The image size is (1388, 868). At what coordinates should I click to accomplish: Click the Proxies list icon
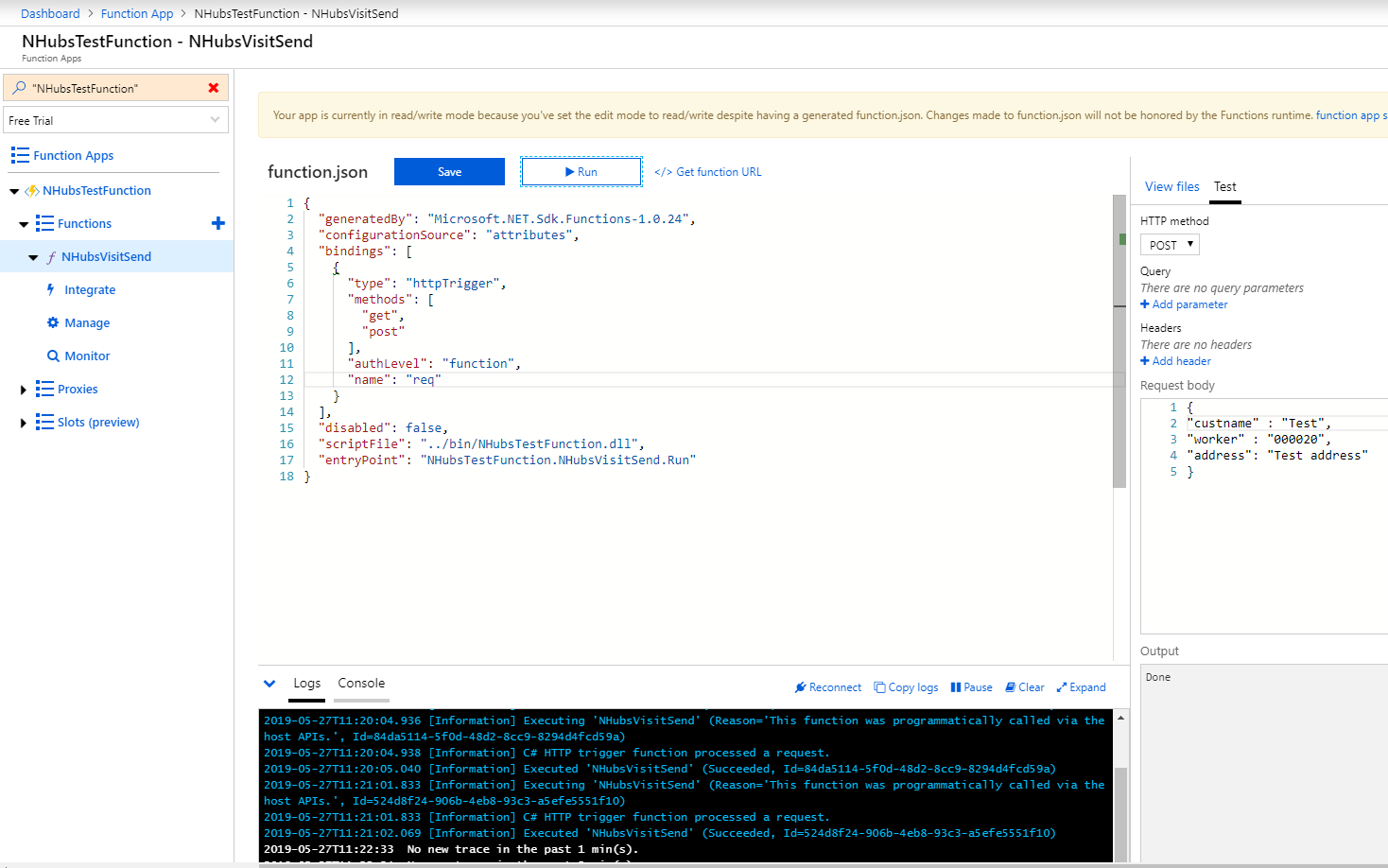pyautogui.click(x=44, y=389)
